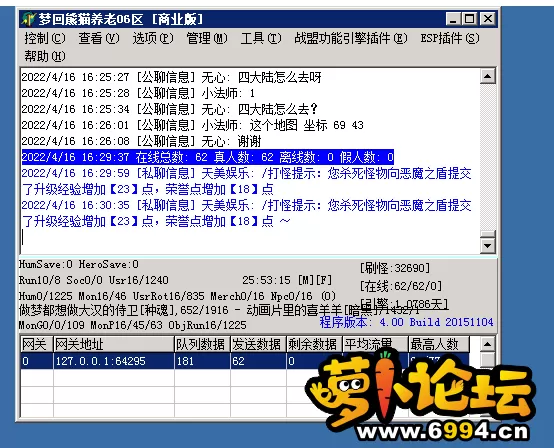Click the log line 小法师: 1
The width and height of the screenshot is (554, 448).
pyautogui.click(x=138, y=93)
